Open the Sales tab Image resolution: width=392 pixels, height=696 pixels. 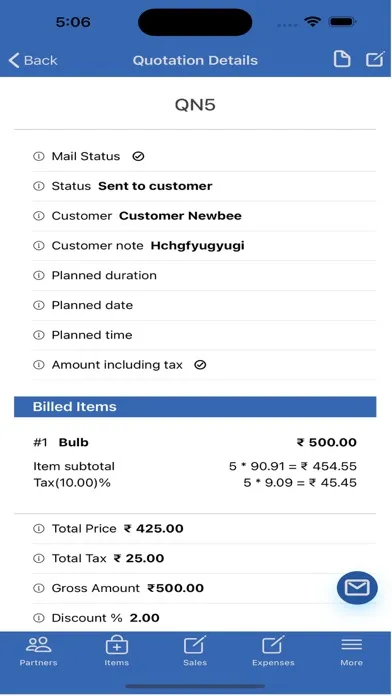pyautogui.click(x=195, y=651)
